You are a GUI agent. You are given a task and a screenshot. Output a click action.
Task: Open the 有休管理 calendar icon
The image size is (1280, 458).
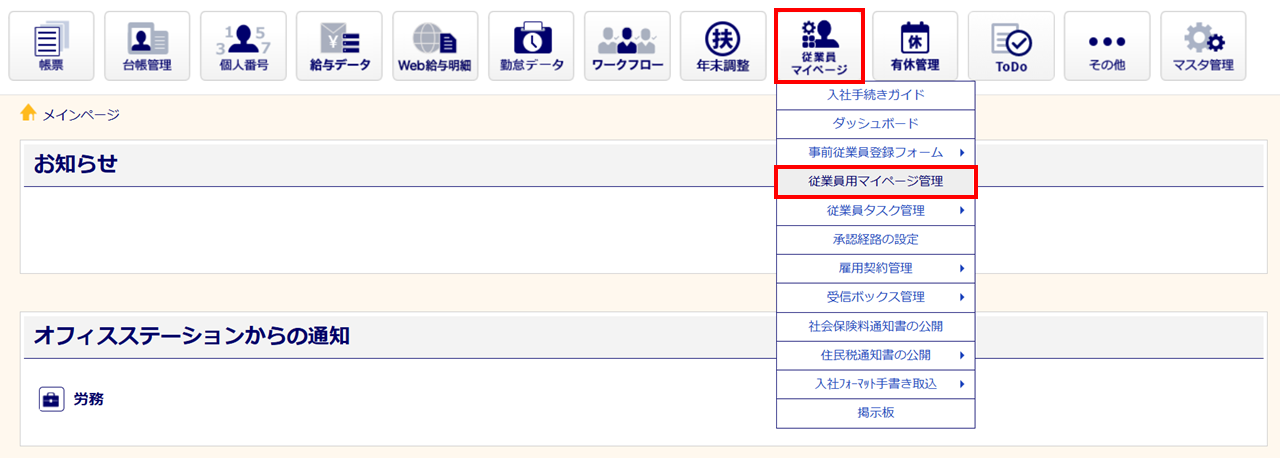click(915, 46)
